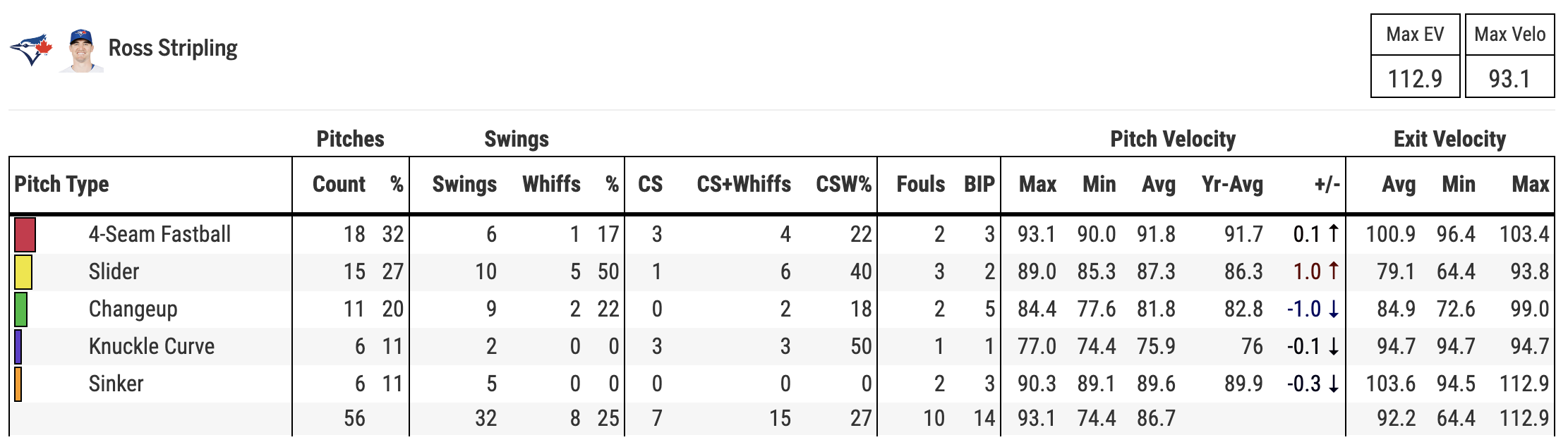Click Ross Stripling's headshot photo

pyautogui.click(x=82, y=50)
